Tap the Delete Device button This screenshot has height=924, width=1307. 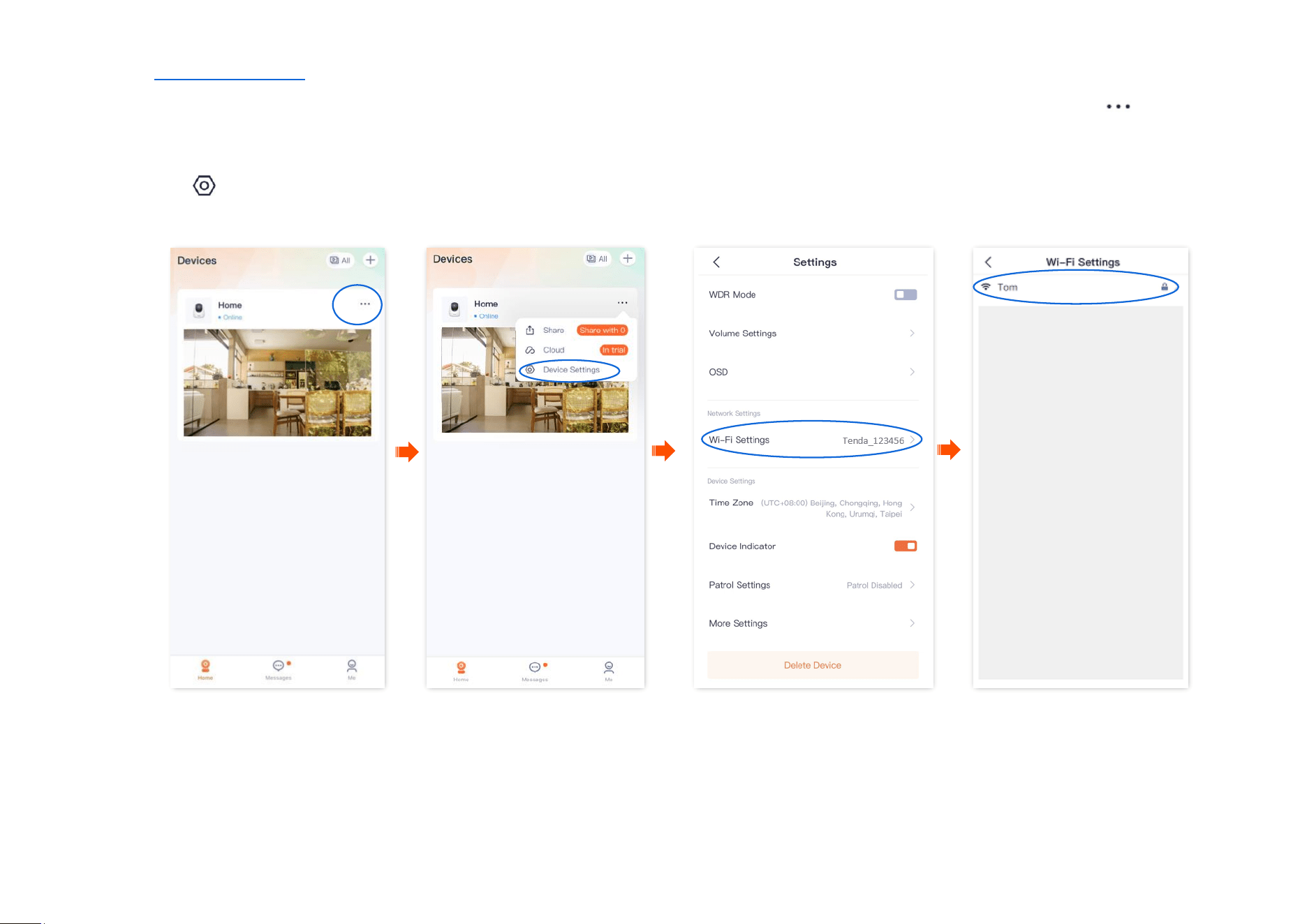(x=813, y=665)
